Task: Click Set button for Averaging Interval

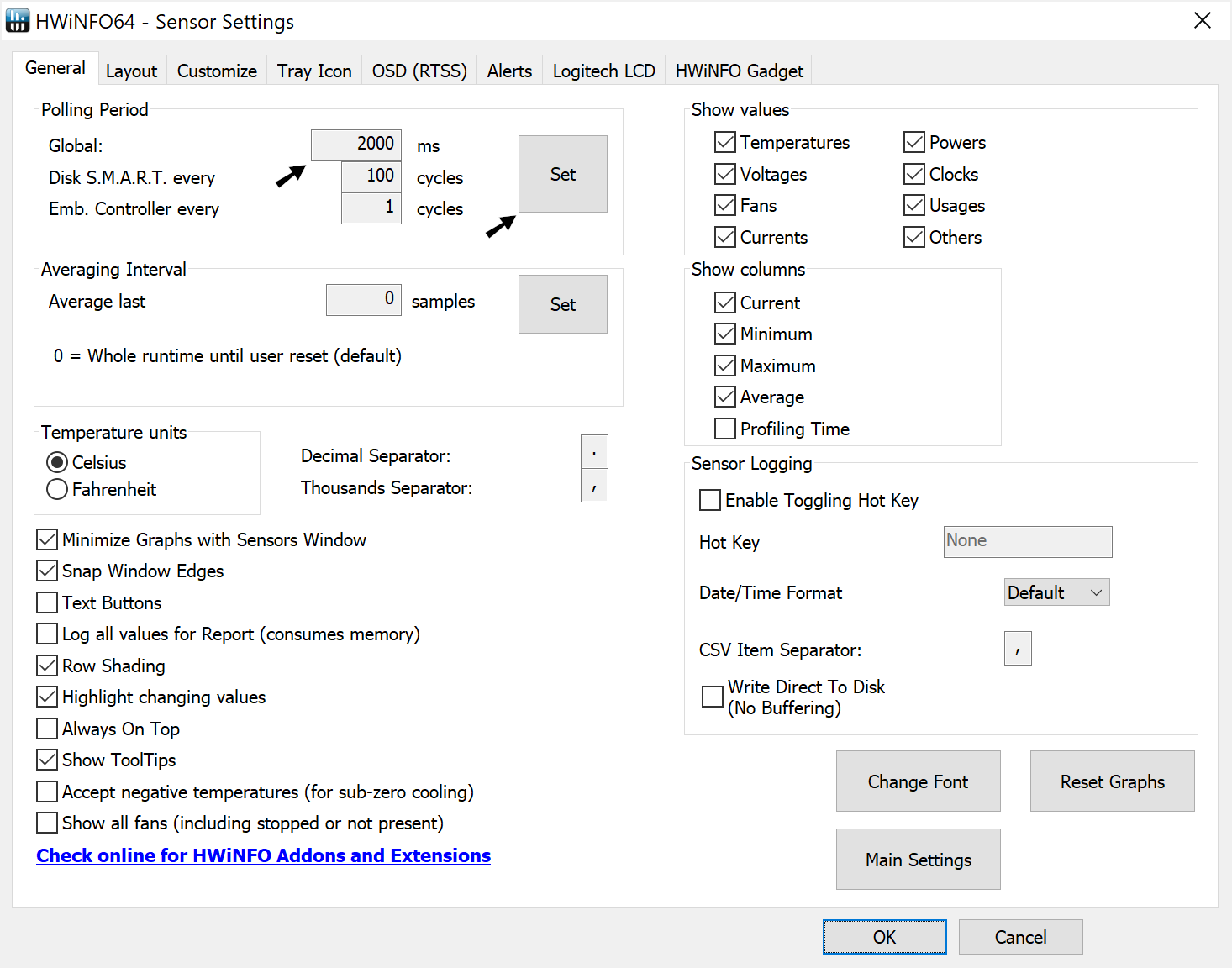Action: (563, 304)
